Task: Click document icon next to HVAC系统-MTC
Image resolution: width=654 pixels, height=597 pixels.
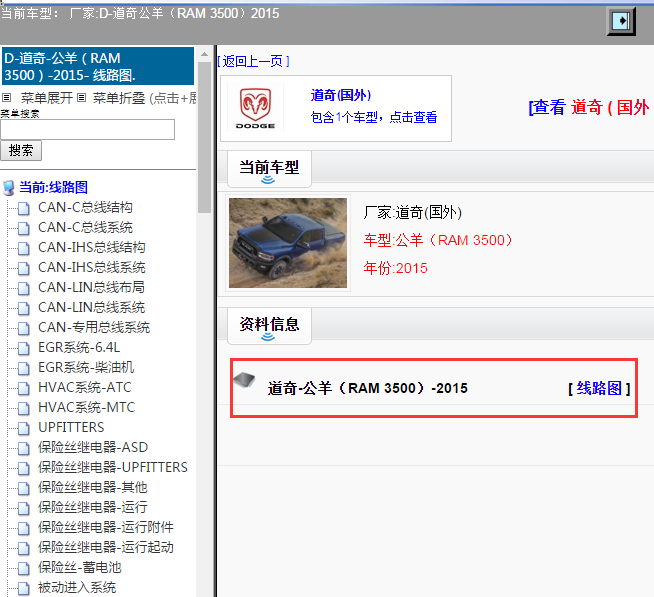Action: click(x=24, y=408)
